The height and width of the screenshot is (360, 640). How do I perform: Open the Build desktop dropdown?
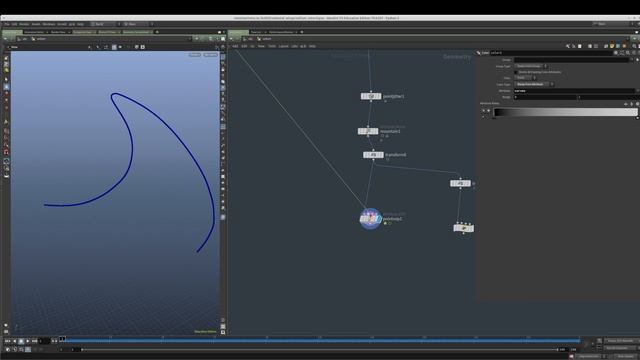pyautogui.click(x=105, y=24)
